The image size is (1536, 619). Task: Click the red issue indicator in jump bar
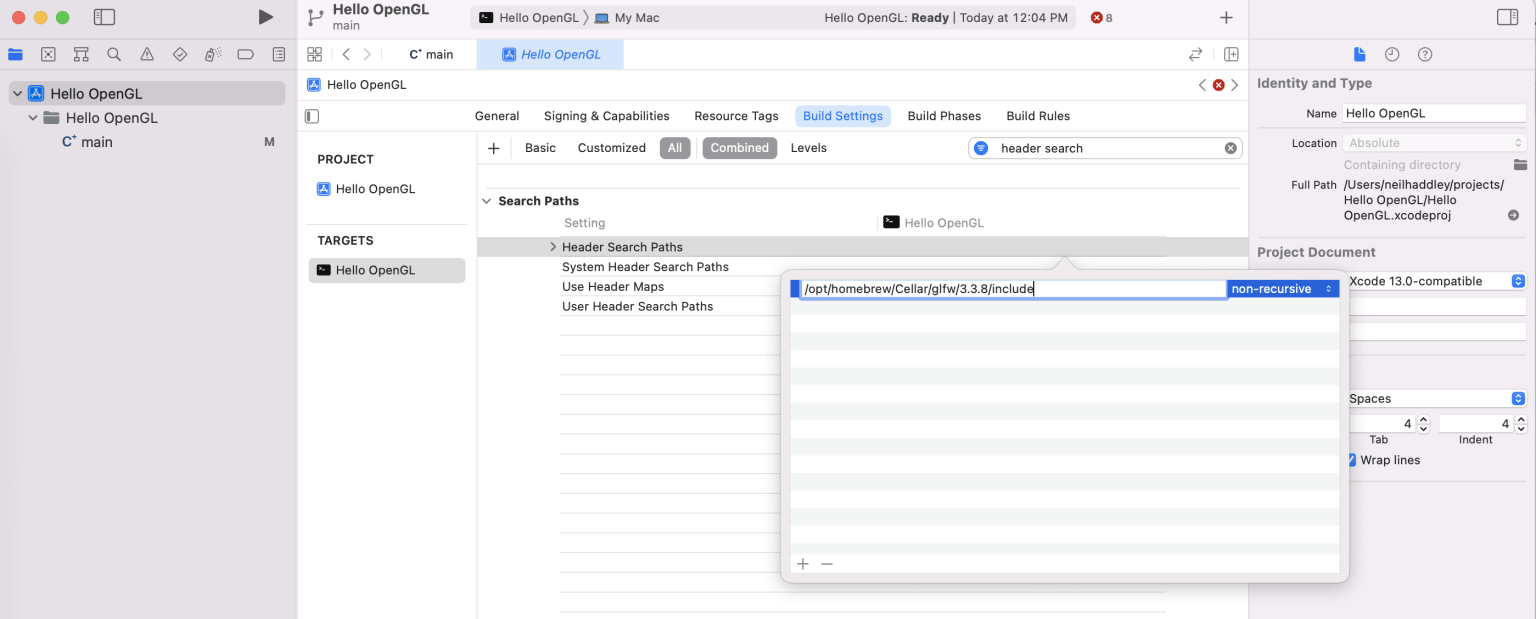coord(1218,85)
